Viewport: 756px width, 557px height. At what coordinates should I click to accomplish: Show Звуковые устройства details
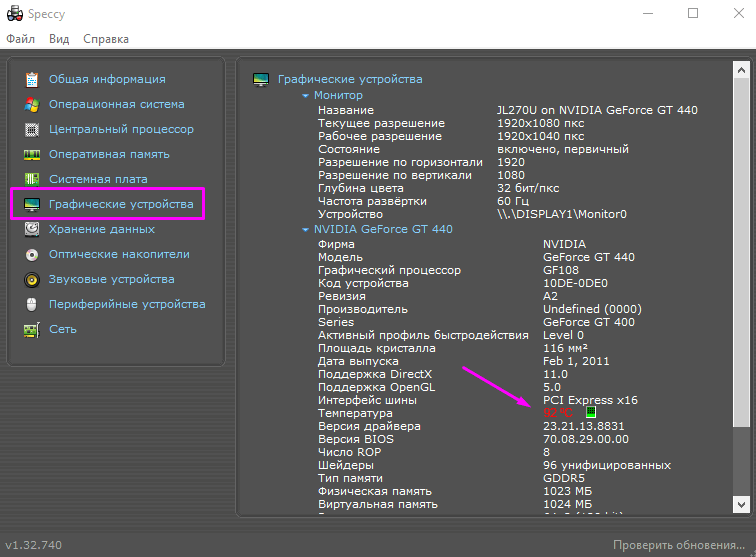pyautogui.click(x=111, y=279)
